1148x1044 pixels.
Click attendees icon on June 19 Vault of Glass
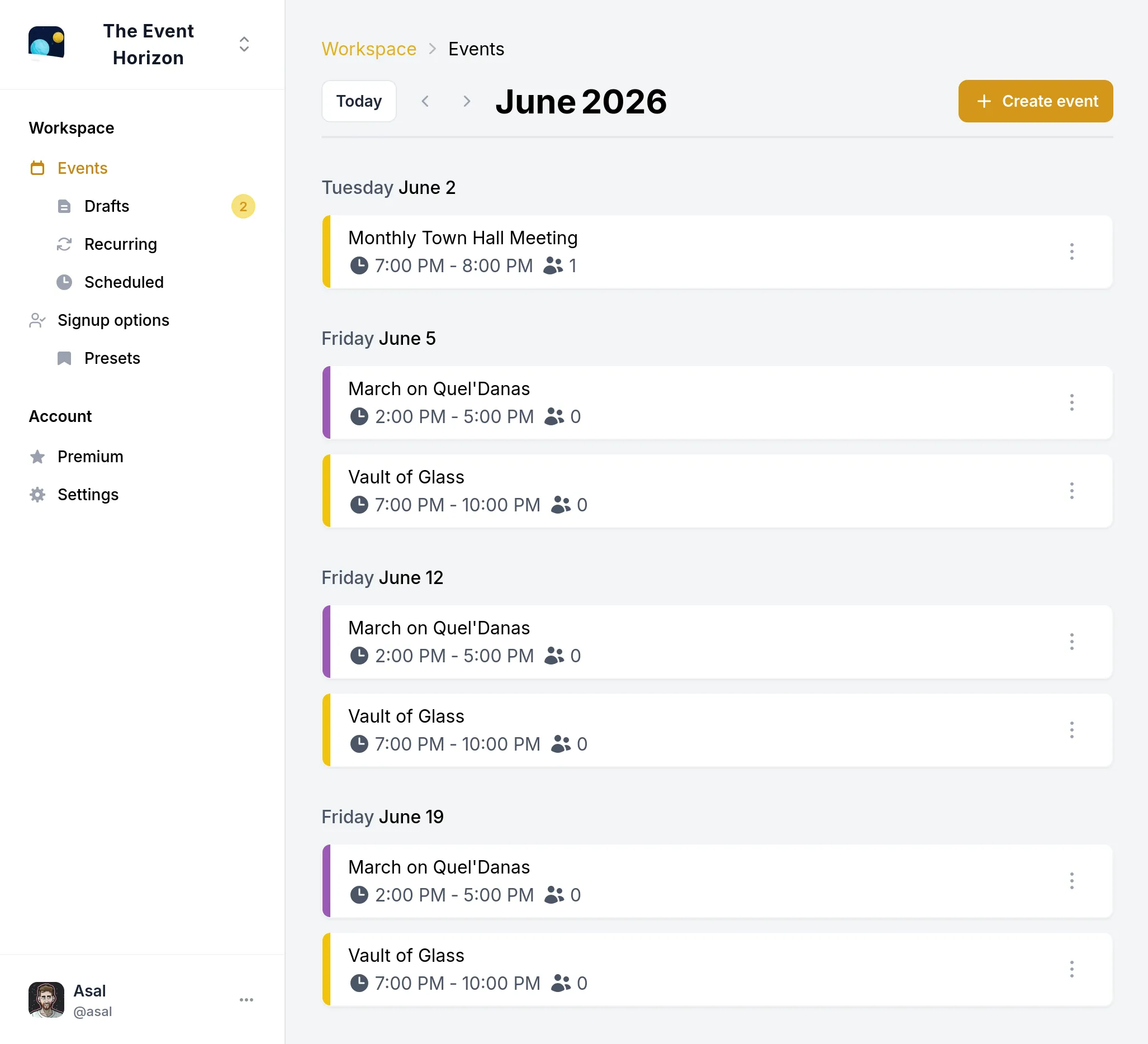(x=561, y=983)
